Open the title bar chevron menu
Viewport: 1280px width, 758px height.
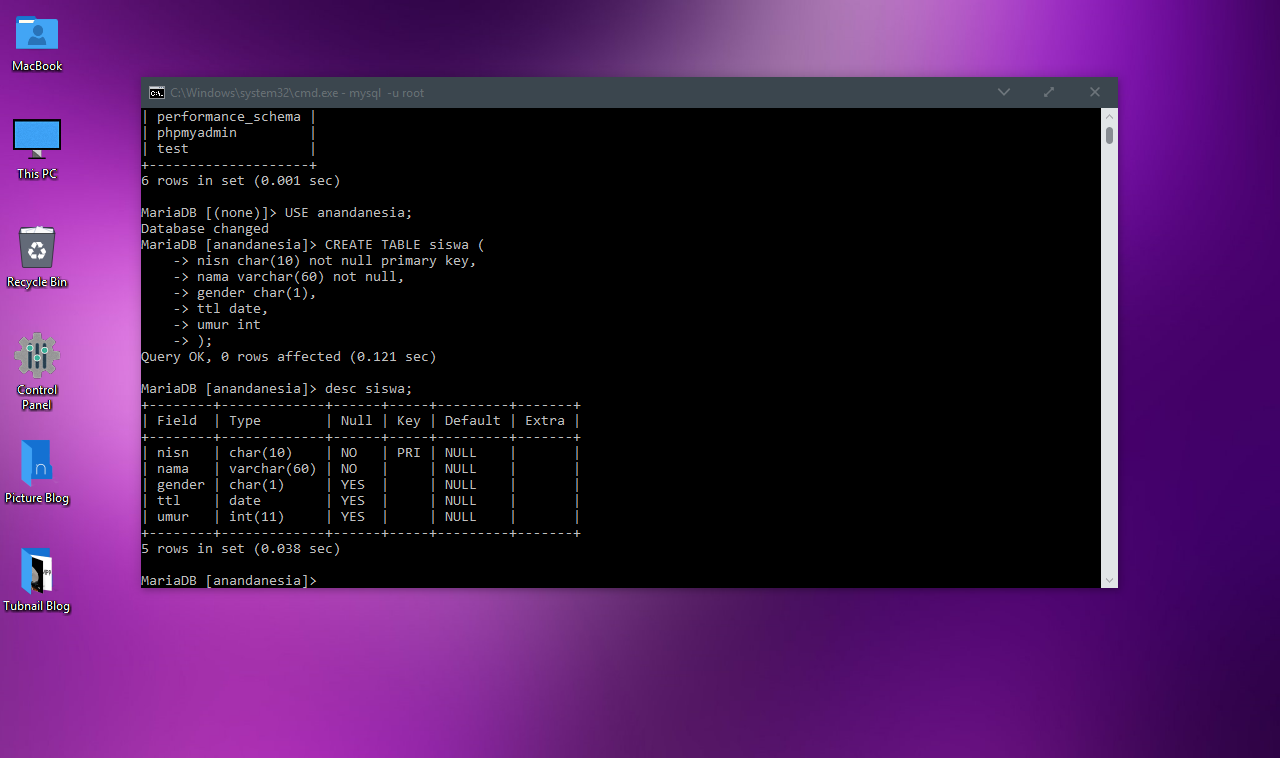point(1003,92)
